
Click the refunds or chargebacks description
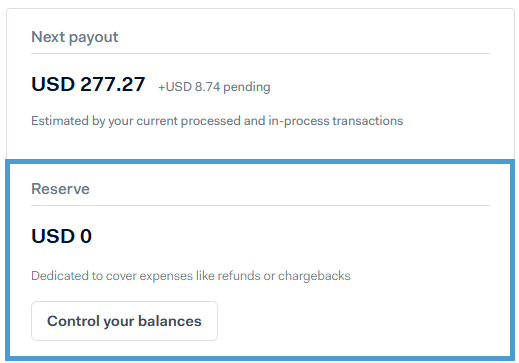point(191,276)
